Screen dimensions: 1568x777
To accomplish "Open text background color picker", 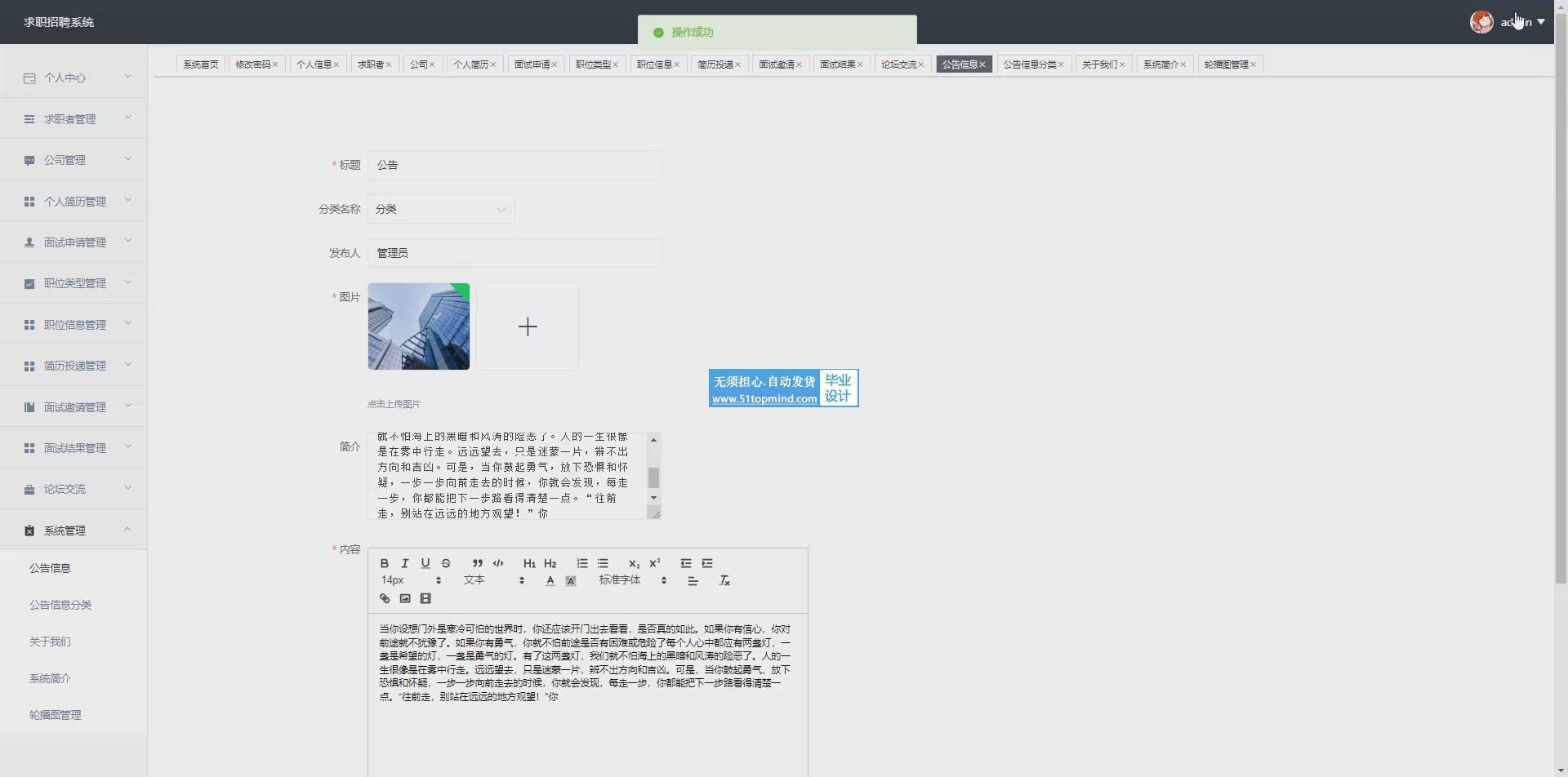I will 571,580.
